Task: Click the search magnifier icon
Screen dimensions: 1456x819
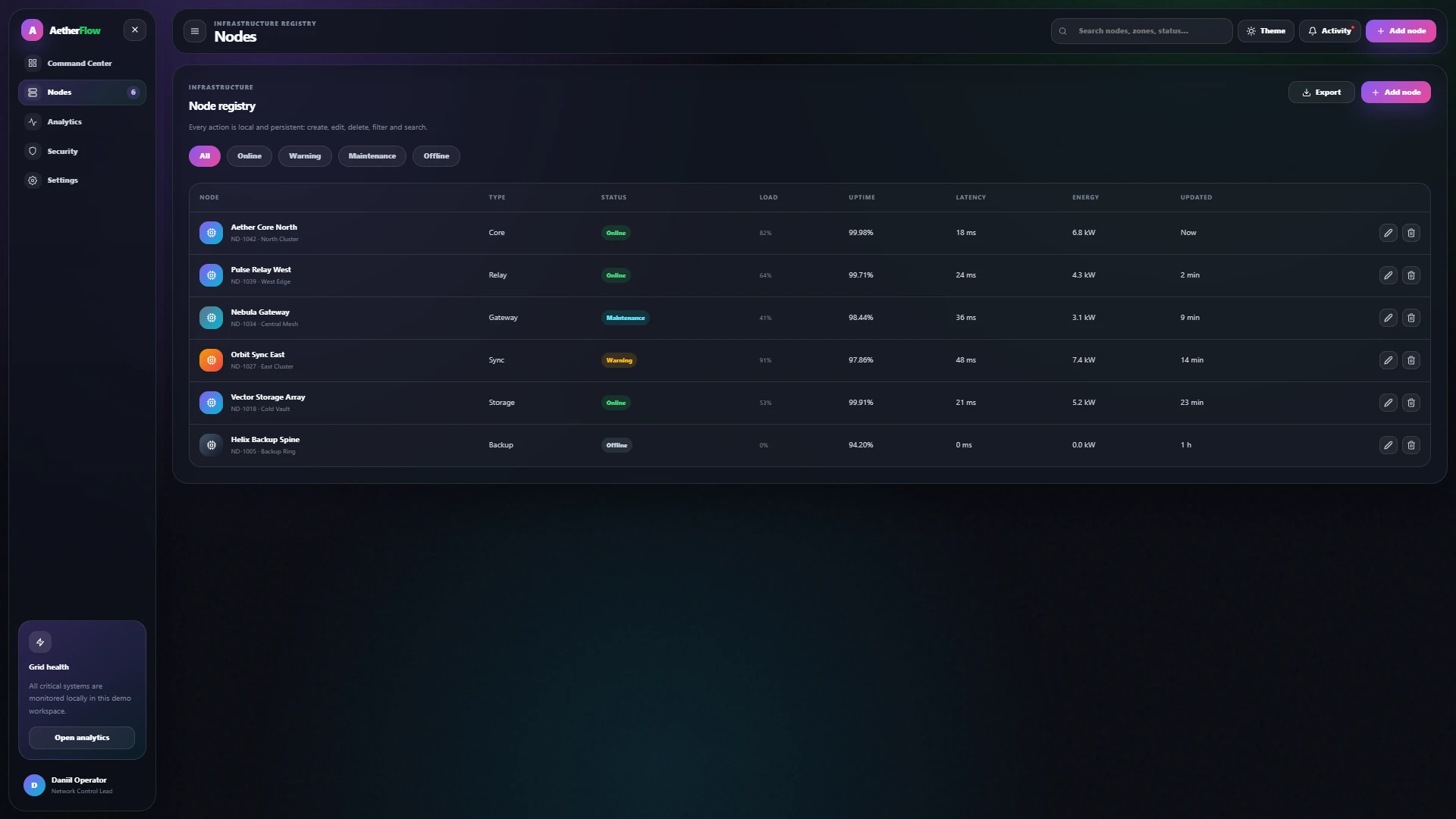Action: coord(1062,31)
